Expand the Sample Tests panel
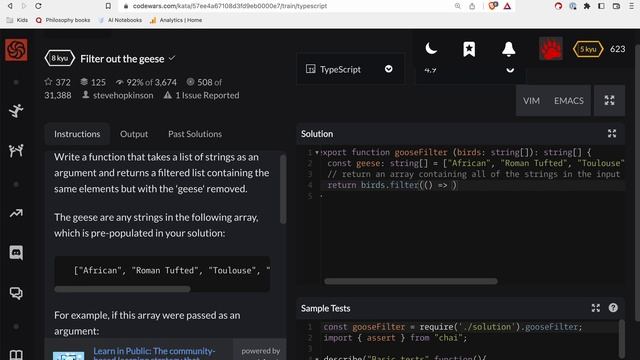Viewport: 640px width, 360px height. point(596,308)
